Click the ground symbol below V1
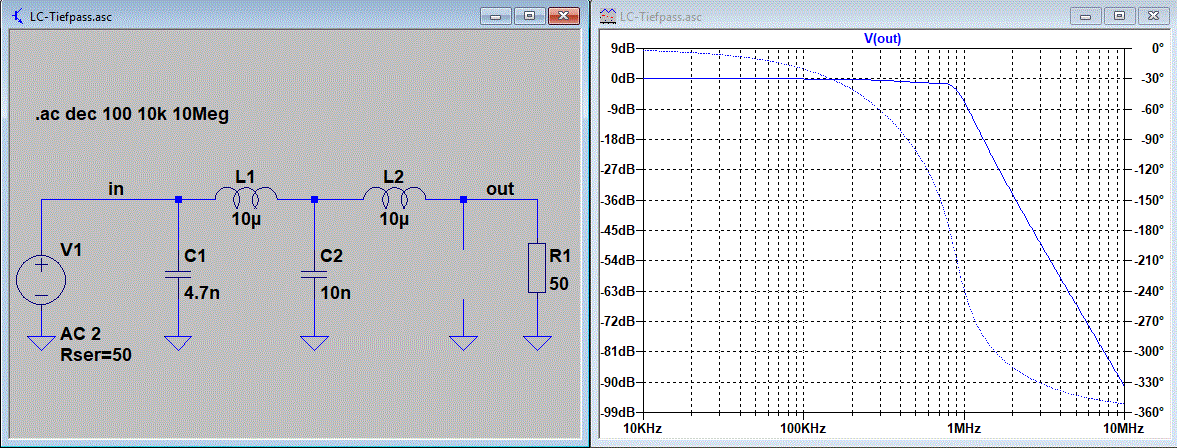Image resolution: width=1177 pixels, height=448 pixels. (x=41, y=344)
